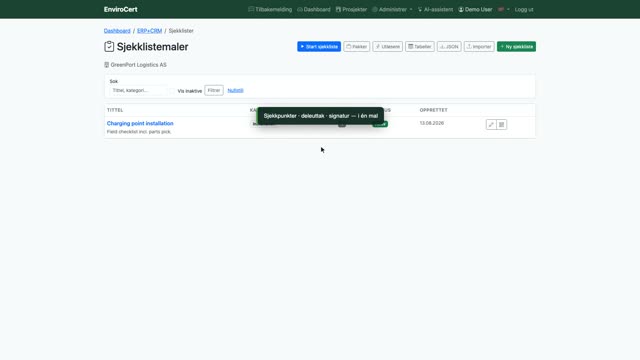
Task: Open Demo User profile
Action: [x=475, y=9]
